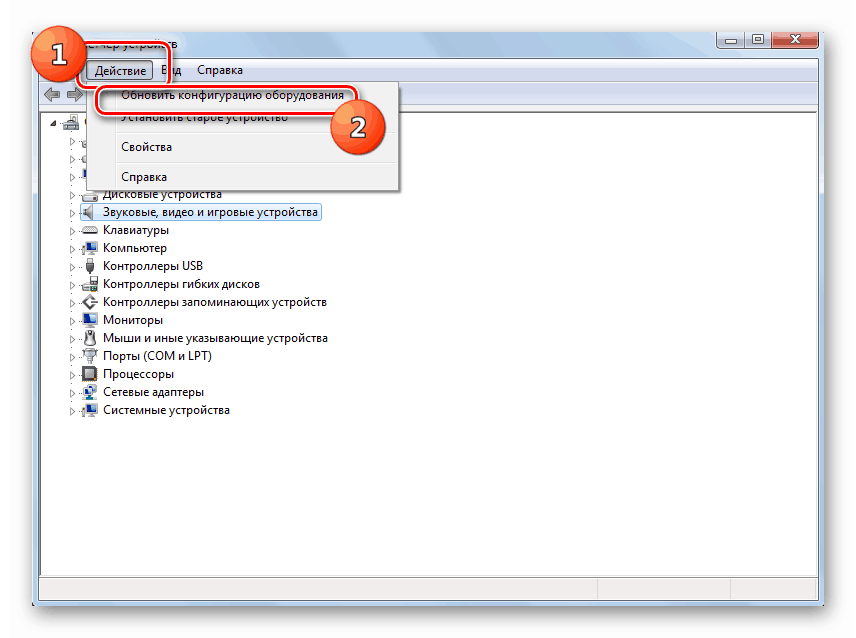Select Справка in the dropdown menu
The width and height of the screenshot is (856, 638).
(x=144, y=177)
